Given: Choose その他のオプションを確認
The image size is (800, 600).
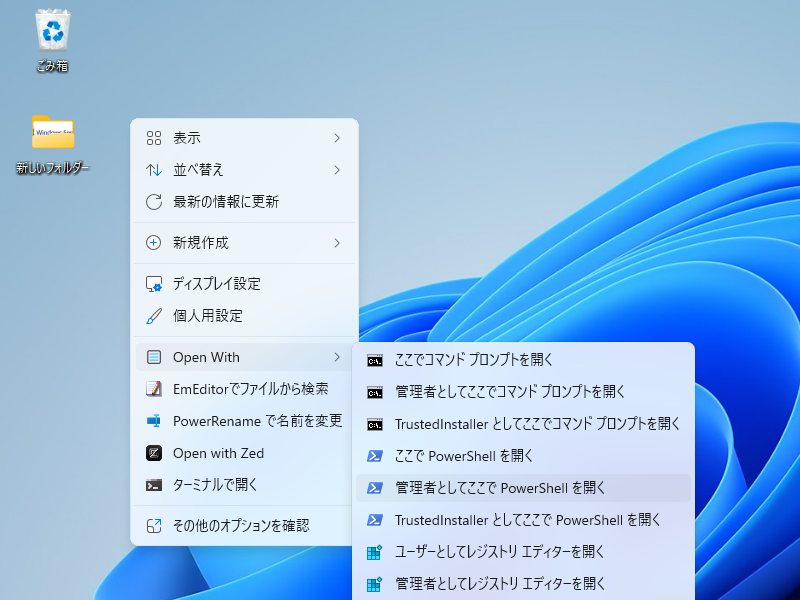Looking at the screenshot, I should [240, 525].
